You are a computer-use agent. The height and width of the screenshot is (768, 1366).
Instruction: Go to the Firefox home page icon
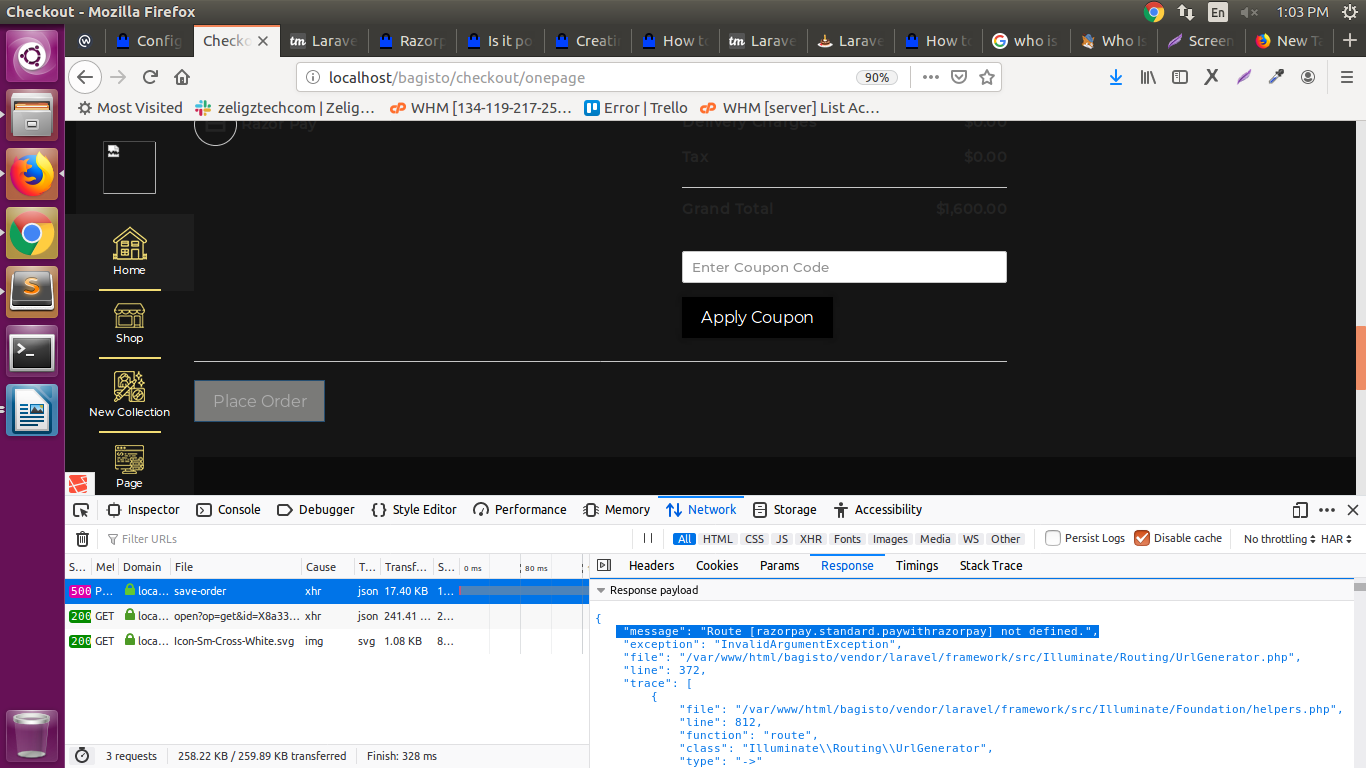point(182,77)
